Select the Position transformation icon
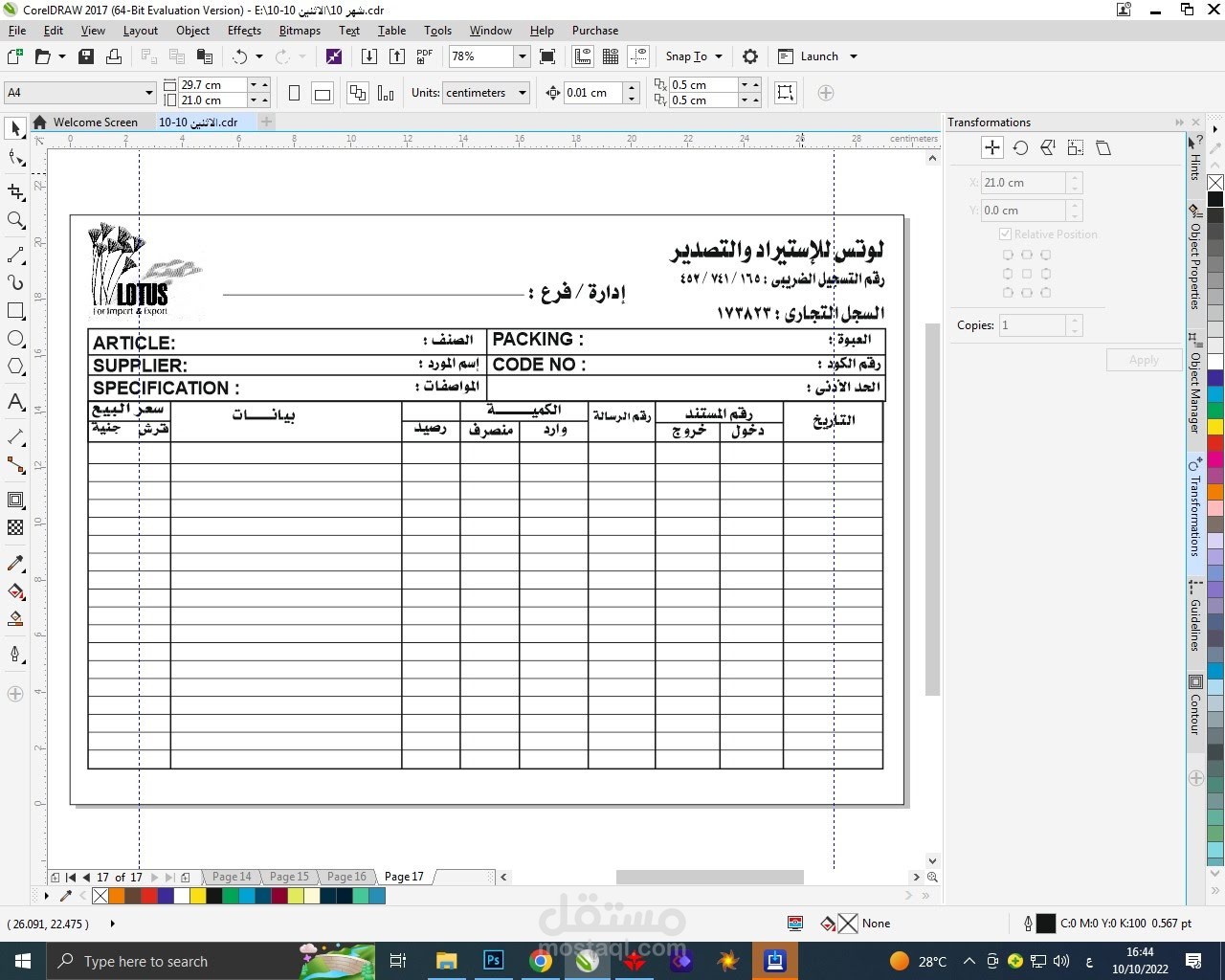 (992, 148)
